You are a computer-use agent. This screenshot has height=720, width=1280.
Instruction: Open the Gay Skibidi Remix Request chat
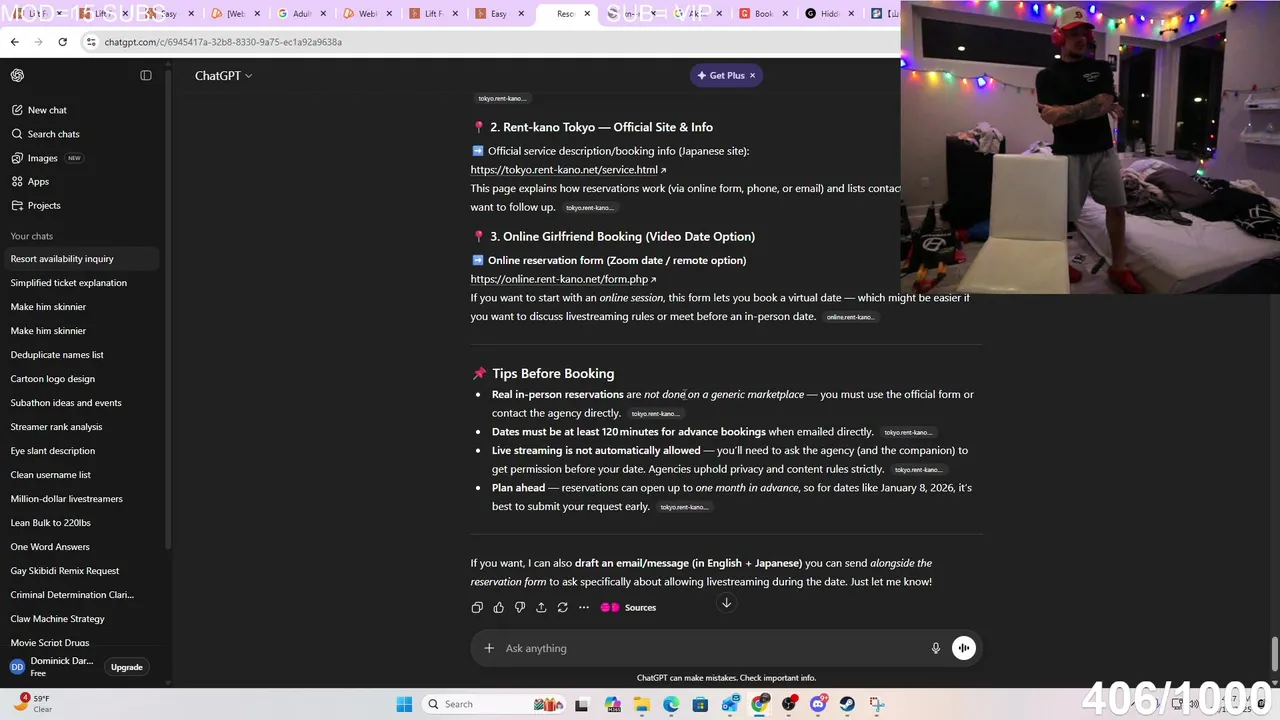[x=82, y=571]
